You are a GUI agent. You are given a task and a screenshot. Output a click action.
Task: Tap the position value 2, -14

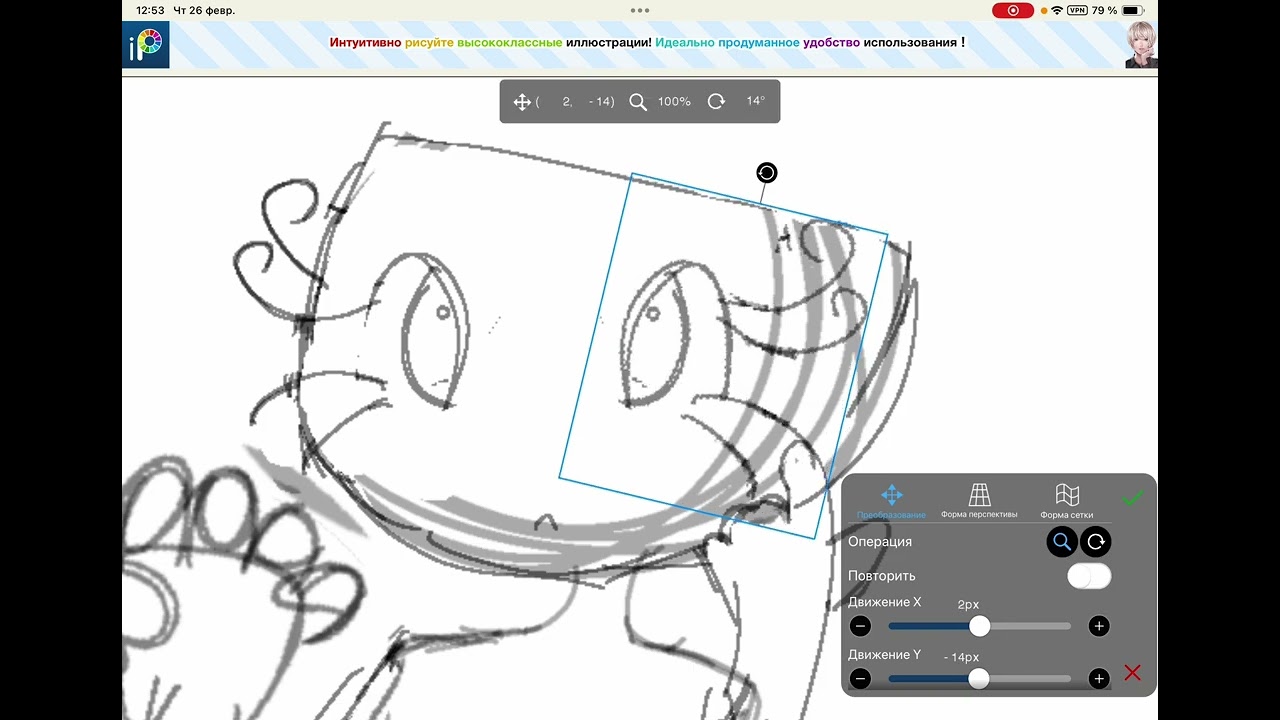coord(575,102)
